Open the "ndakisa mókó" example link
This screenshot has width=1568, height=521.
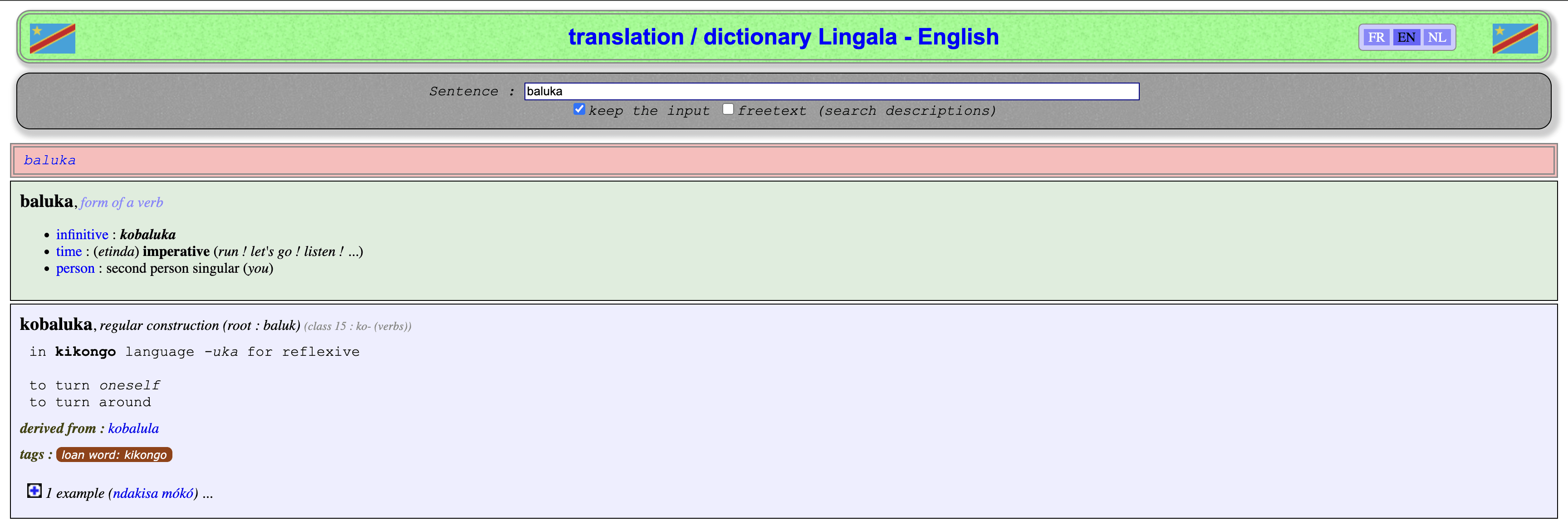tap(155, 494)
